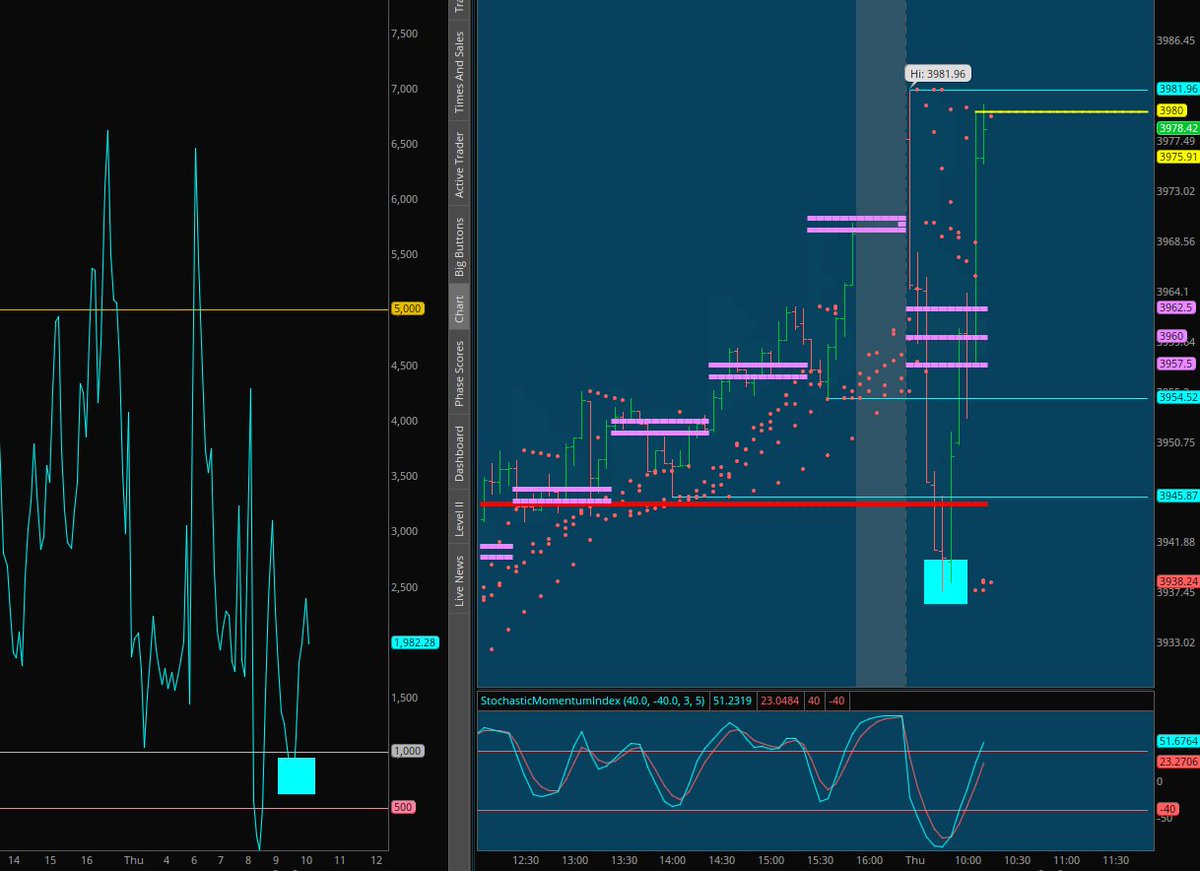Image resolution: width=1200 pixels, height=871 pixels.
Task: Click the cyan 51.6764 label on indicator axis
Action: pyautogui.click(x=1177, y=741)
